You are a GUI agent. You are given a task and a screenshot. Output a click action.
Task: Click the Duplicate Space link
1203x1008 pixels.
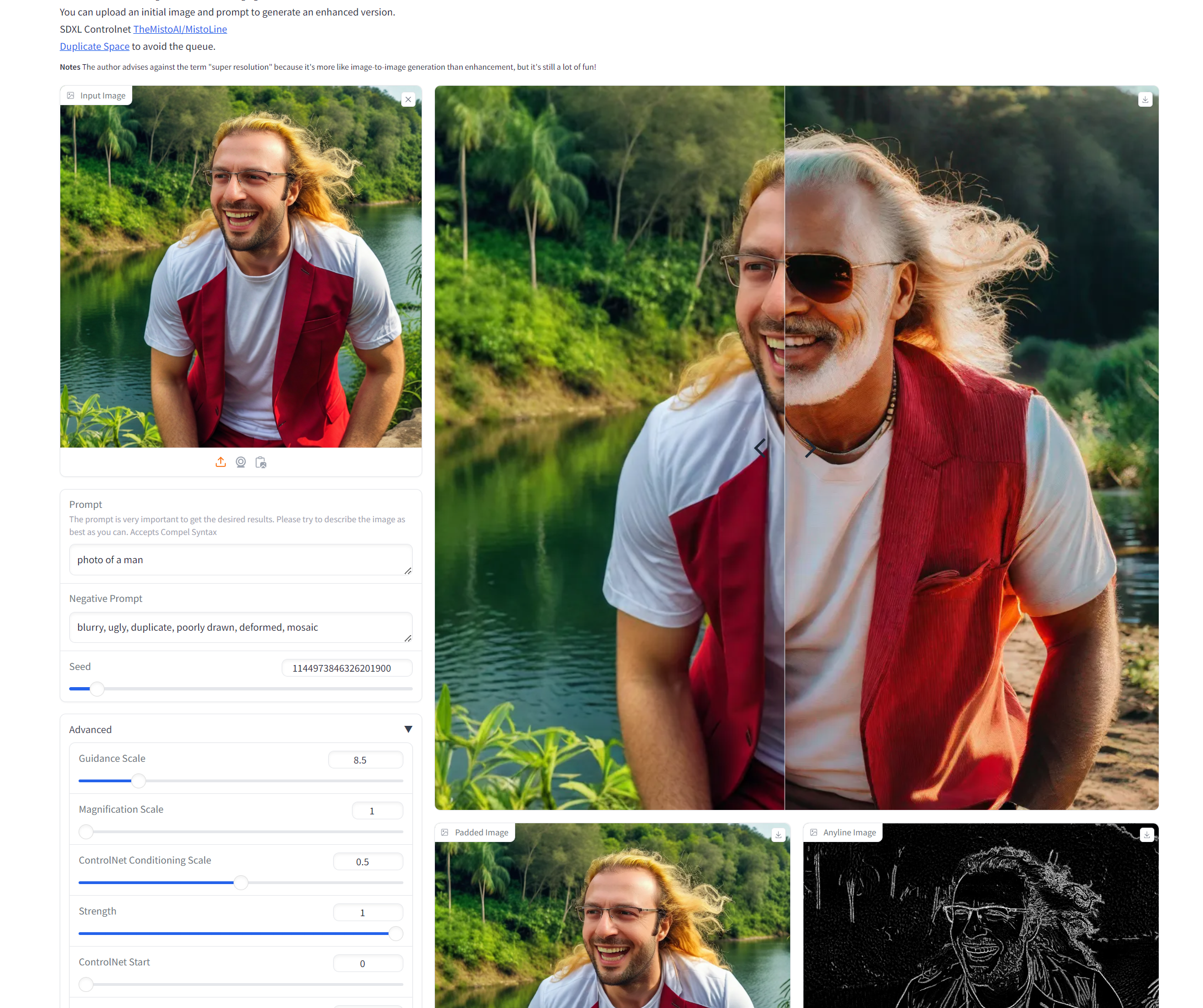click(95, 46)
